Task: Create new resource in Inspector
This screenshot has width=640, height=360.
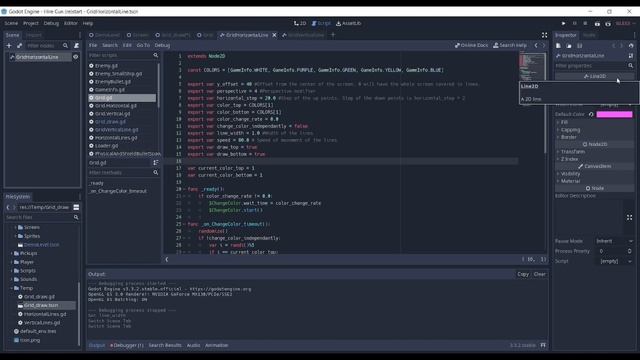Action: [558, 46]
